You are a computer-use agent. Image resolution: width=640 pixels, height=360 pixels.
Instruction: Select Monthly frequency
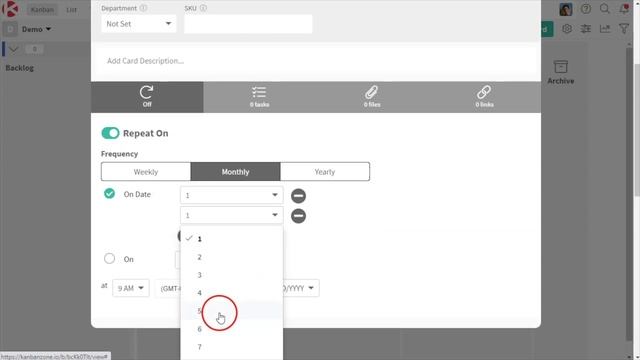click(235, 172)
